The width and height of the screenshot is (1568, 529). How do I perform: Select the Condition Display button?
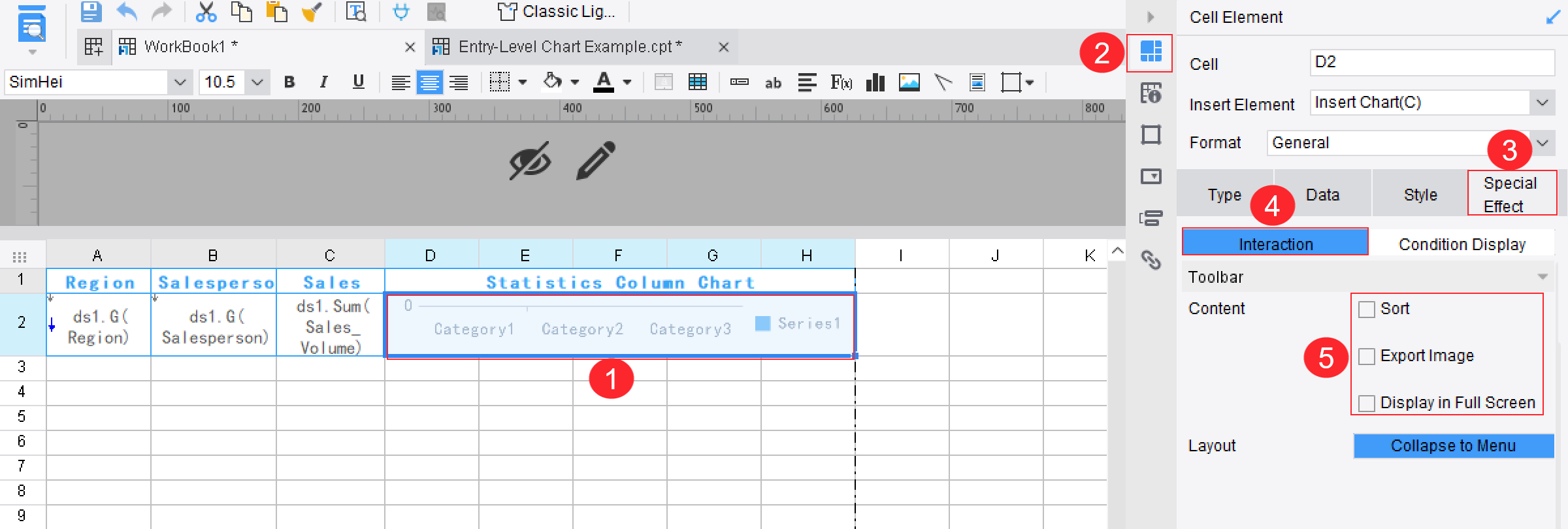pos(1462,244)
